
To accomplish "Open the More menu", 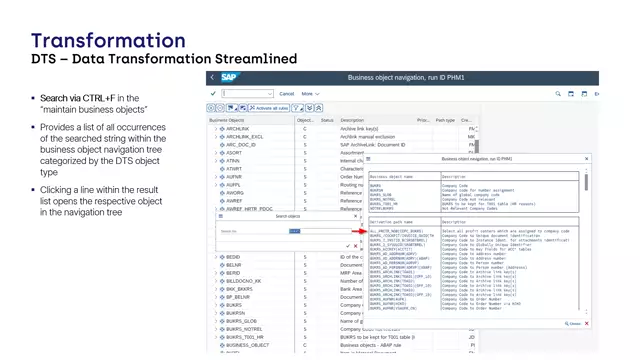I will (x=310, y=94).
